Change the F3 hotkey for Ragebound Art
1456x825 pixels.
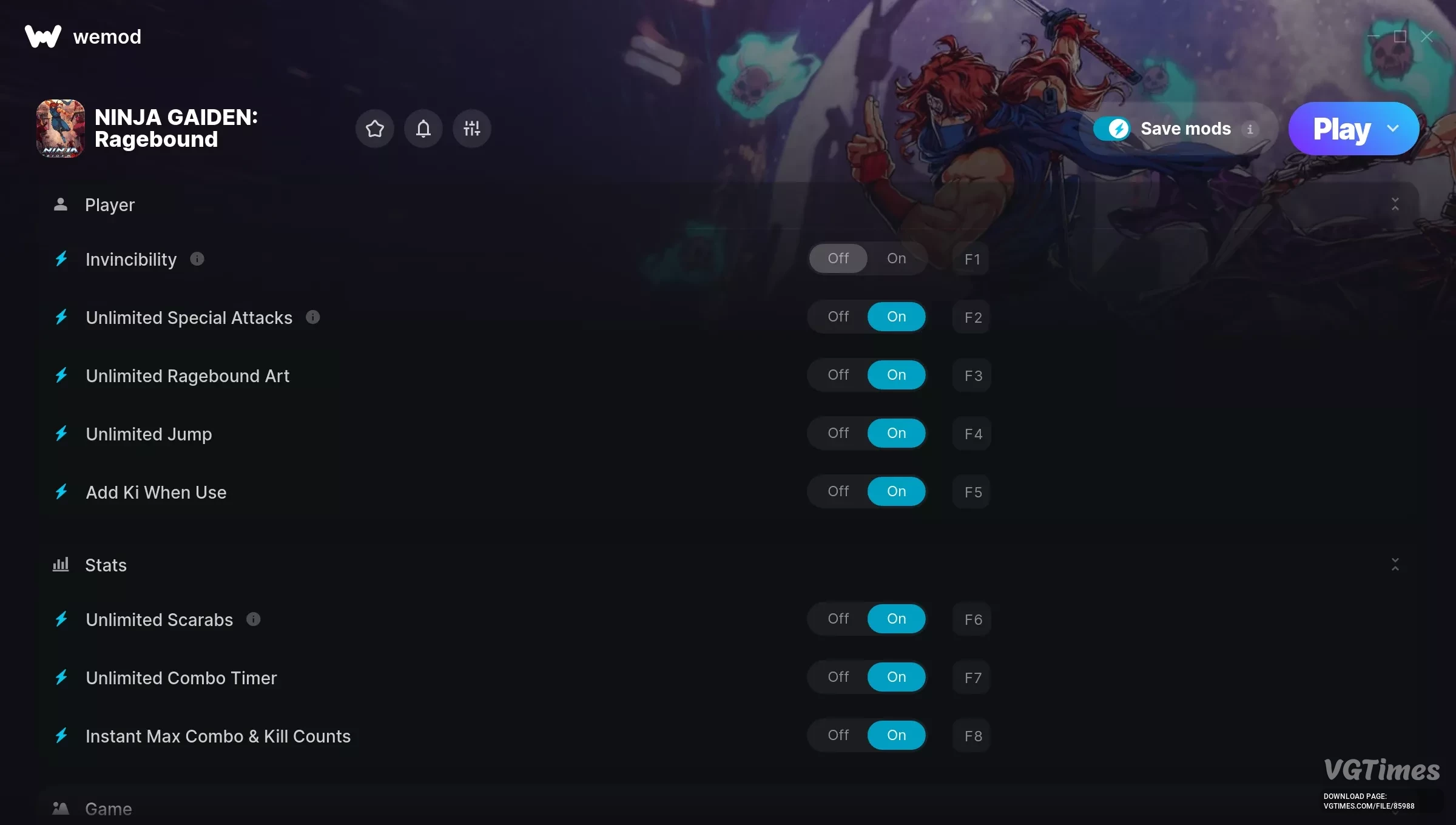[x=972, y=375]
